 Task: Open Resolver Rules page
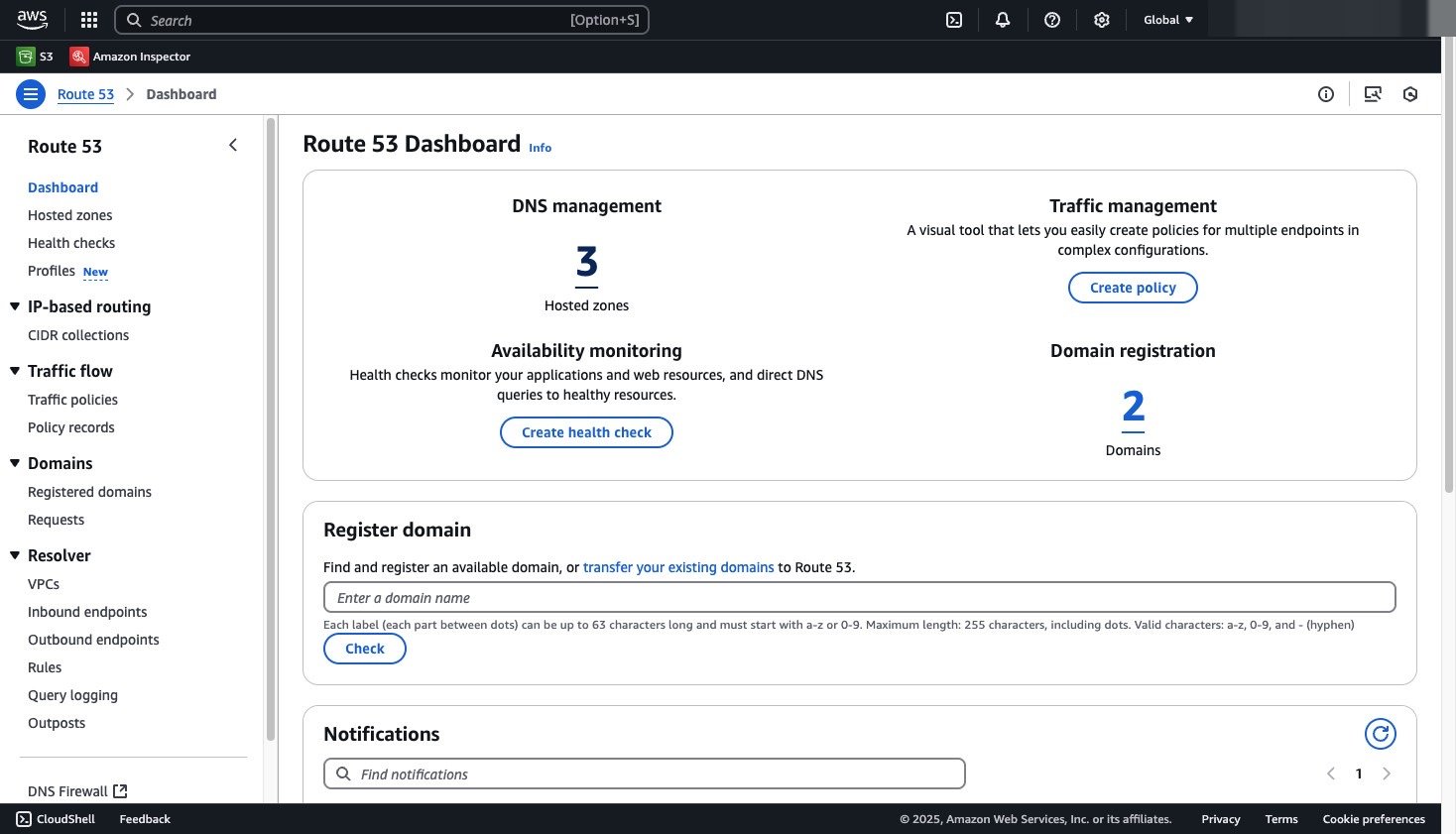[45, 667]
